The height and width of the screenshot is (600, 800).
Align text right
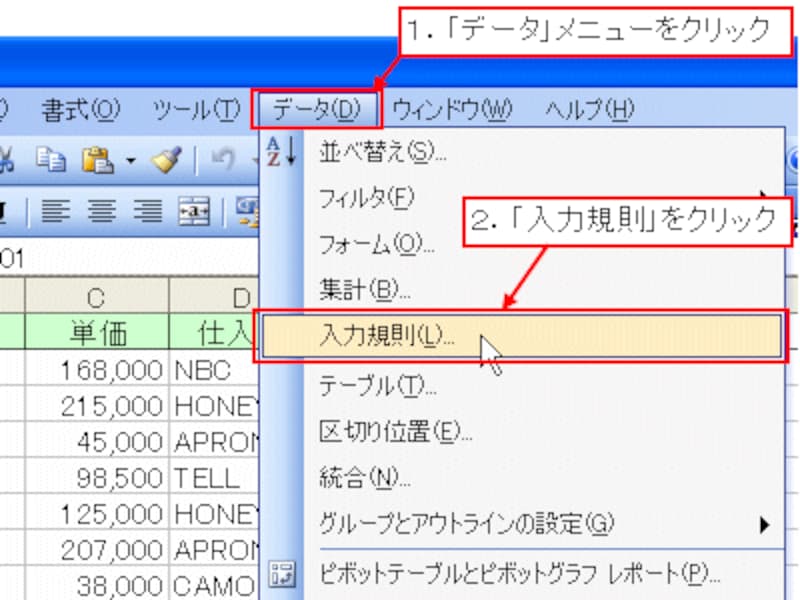(148, 211)
